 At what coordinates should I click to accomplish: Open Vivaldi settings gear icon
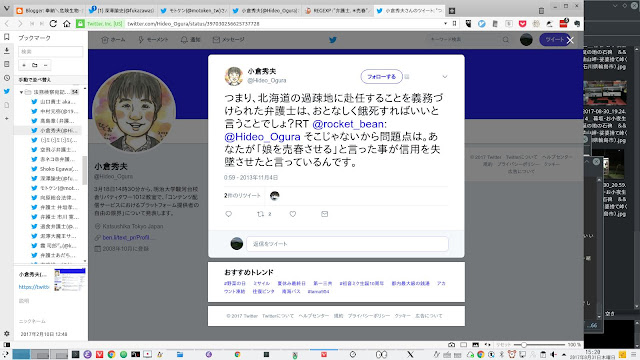tap(7, 333)
